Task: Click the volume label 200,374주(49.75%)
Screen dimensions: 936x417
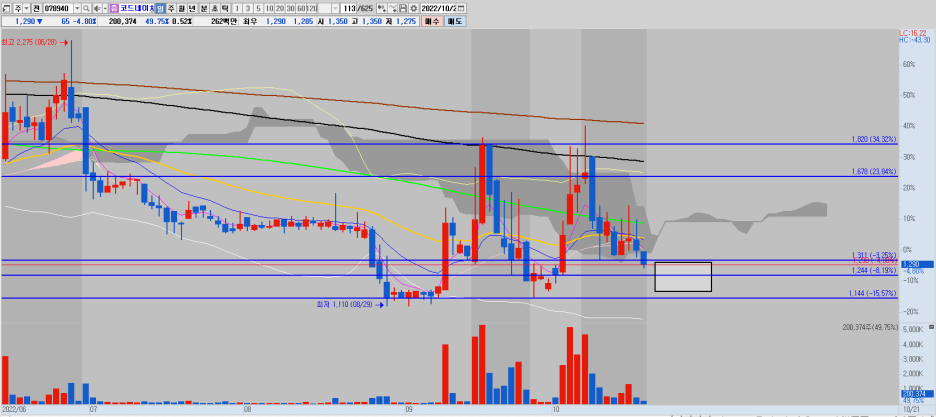Action: pyautogui.click(x=870, y=327)
